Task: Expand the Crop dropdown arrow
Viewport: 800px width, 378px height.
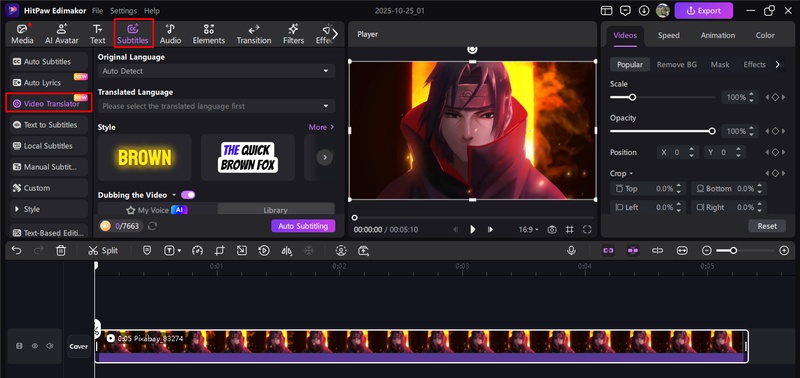Action: tap(631, 174)
